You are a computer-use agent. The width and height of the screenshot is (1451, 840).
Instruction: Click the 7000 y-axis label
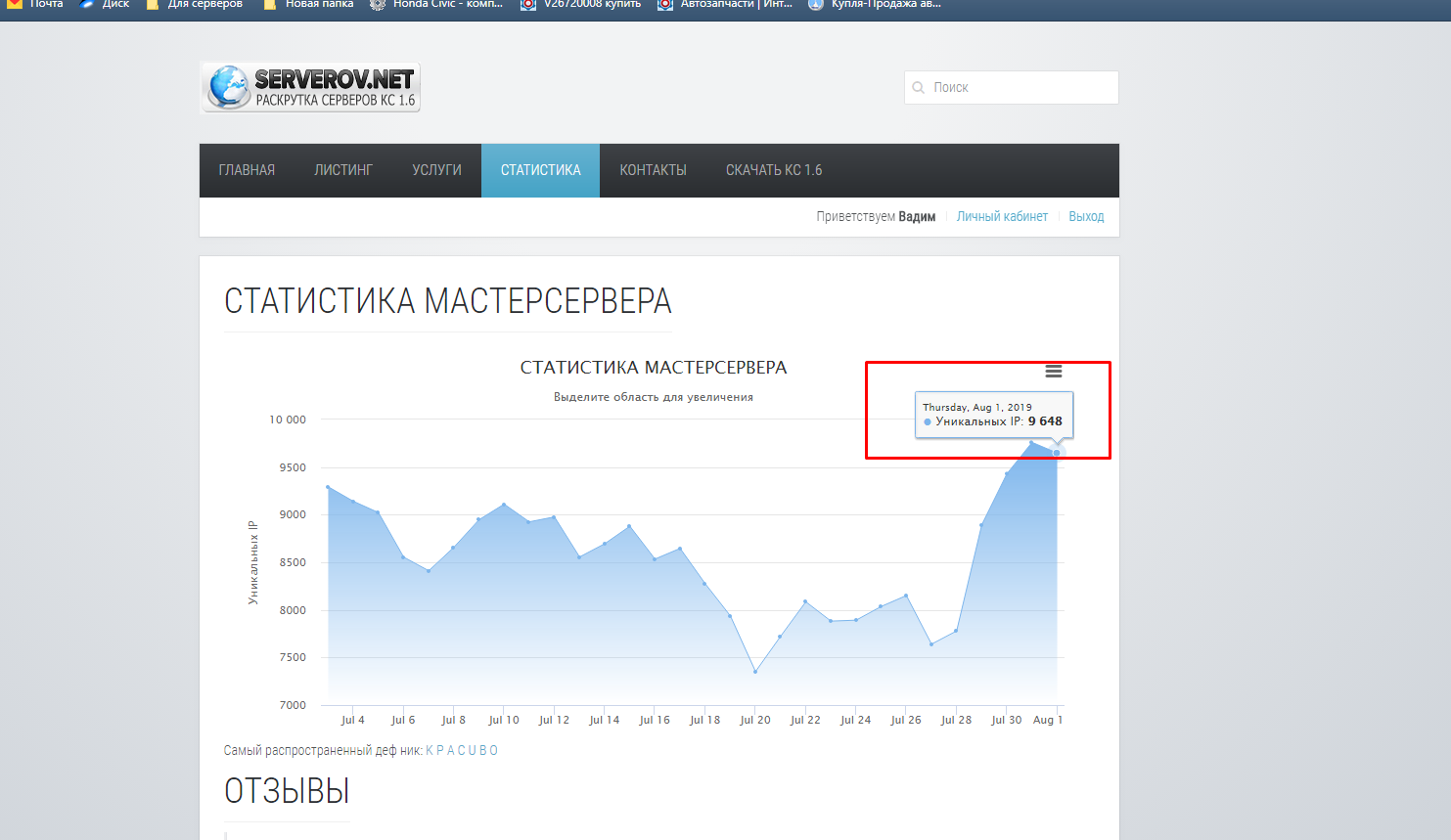(293, 705)
